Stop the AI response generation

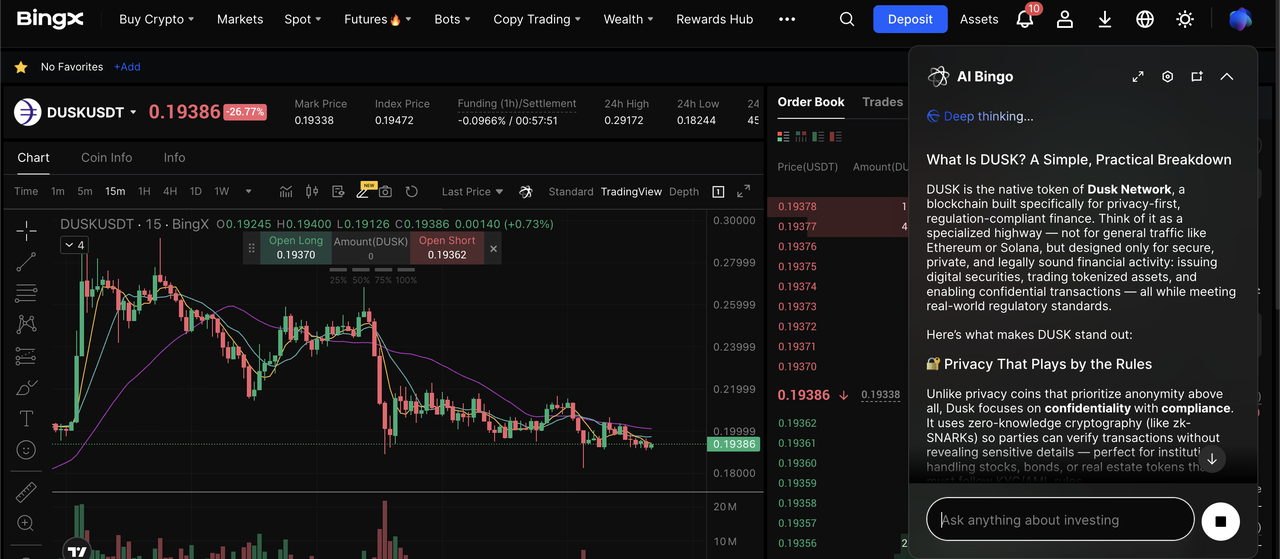coord(1220,520)
